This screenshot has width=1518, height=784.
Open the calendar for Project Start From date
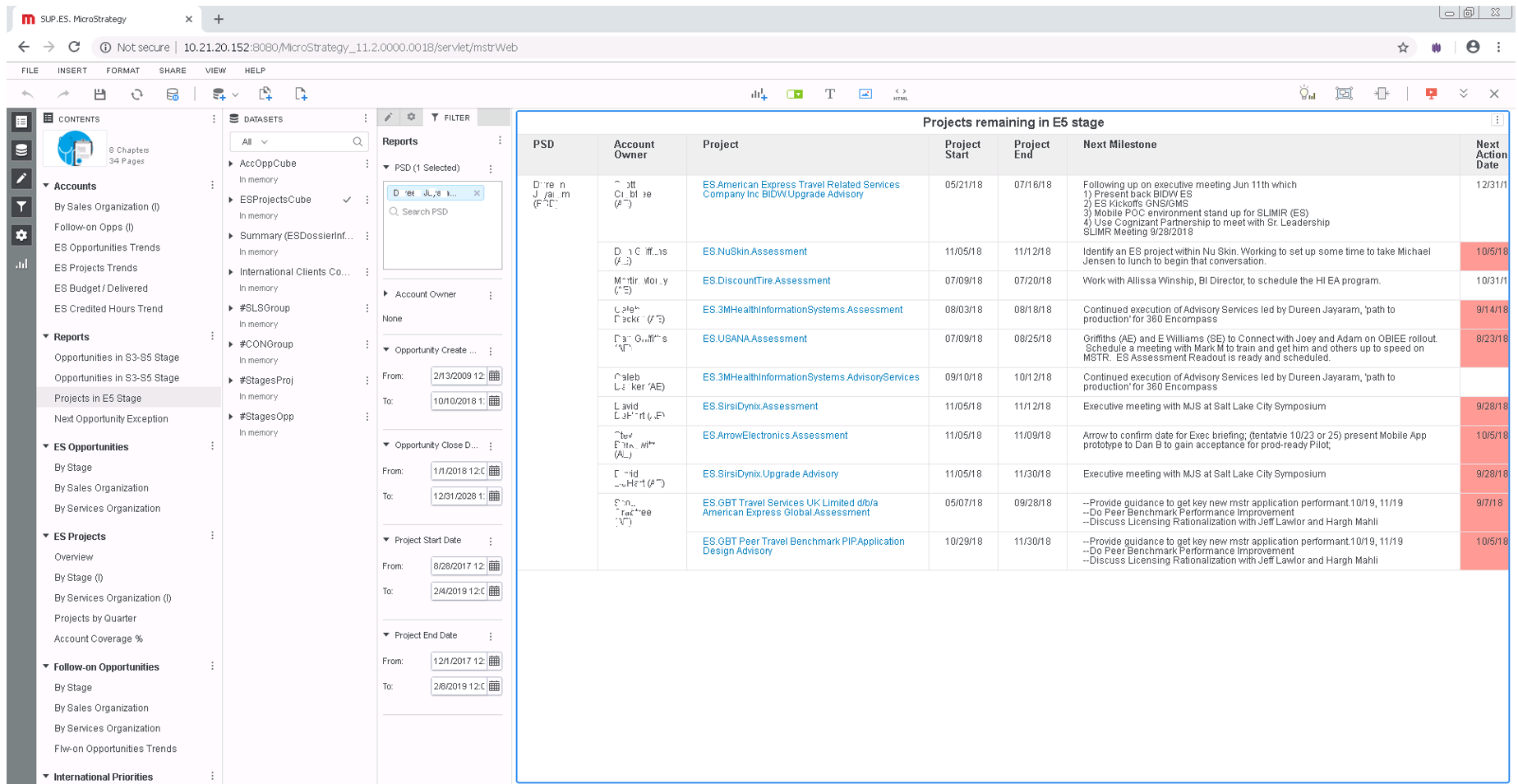click(x=494, y=566)
